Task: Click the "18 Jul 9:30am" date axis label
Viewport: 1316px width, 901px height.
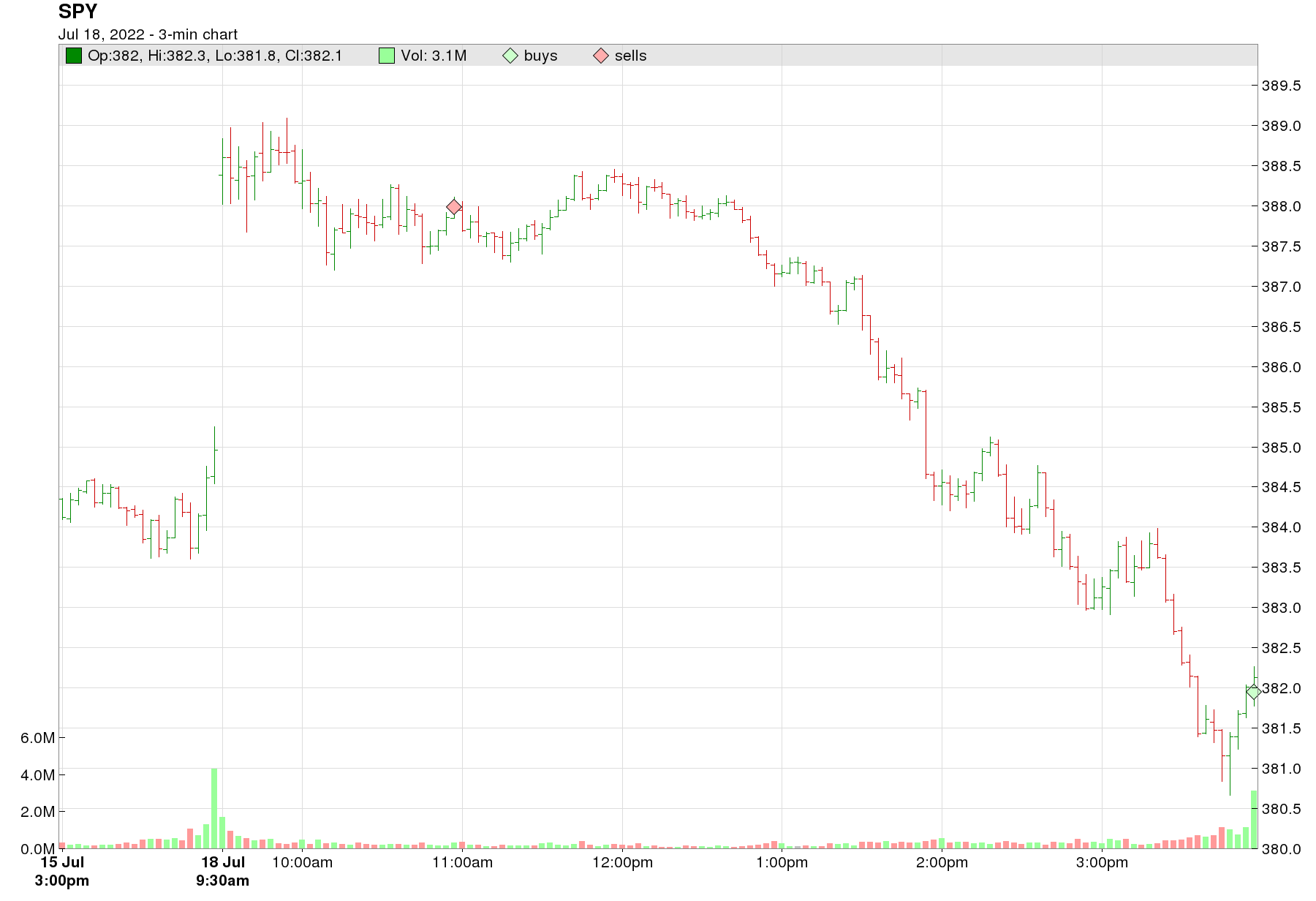Action: [222, 871]
